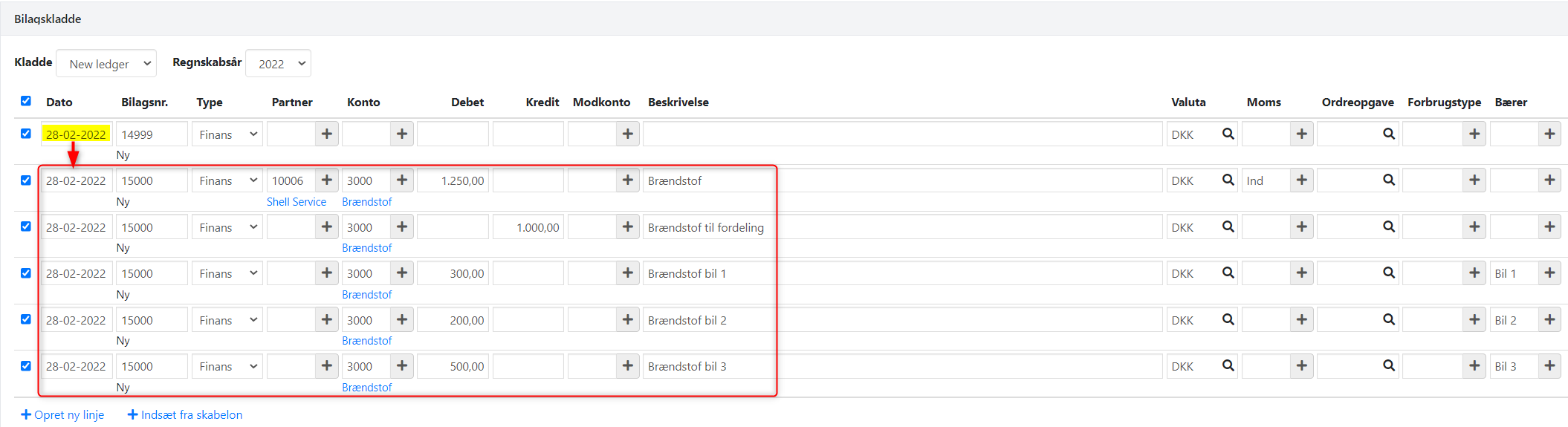Viewport: 1568px width, 427px height.
Task: Open the Kladde "New ledger" dropdown
Action: pos(106,64)
